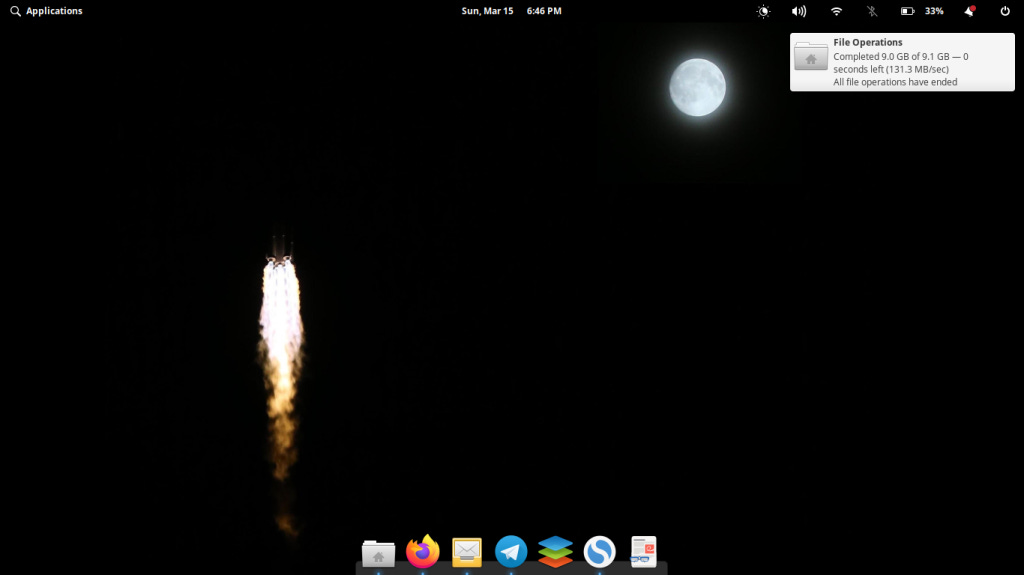
Task: Open the battery power indicator
Action: point(907,11)
